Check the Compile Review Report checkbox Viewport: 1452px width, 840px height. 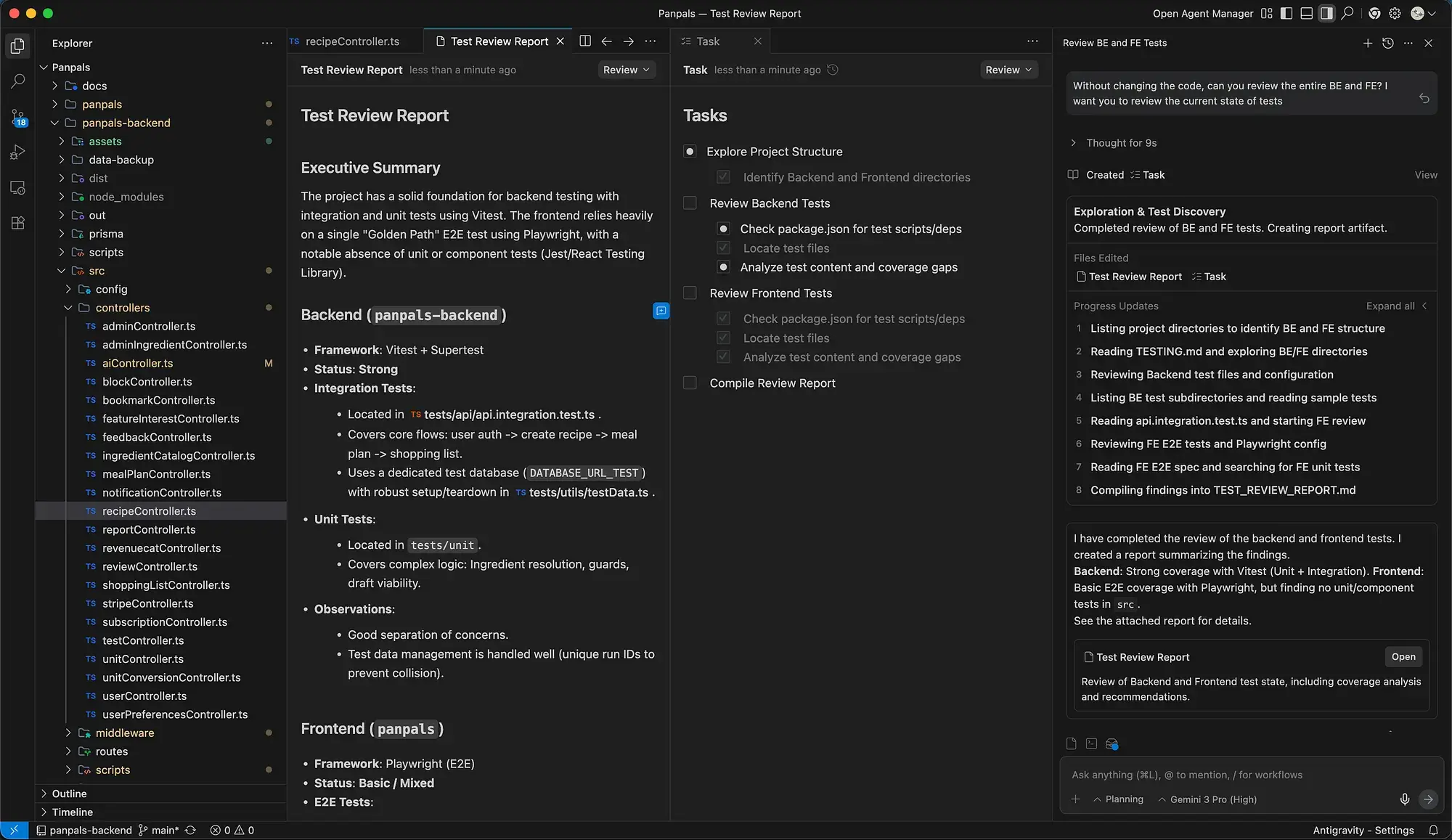[x=690, y=383]
